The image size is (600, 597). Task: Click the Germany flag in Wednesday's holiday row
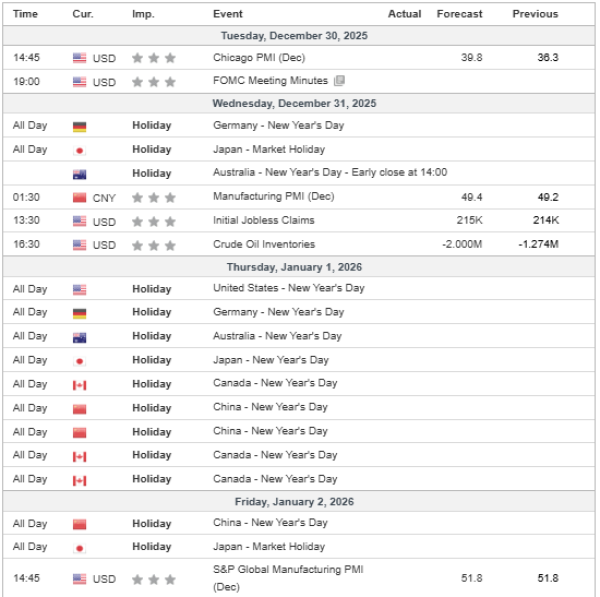(x=80, y=126)
